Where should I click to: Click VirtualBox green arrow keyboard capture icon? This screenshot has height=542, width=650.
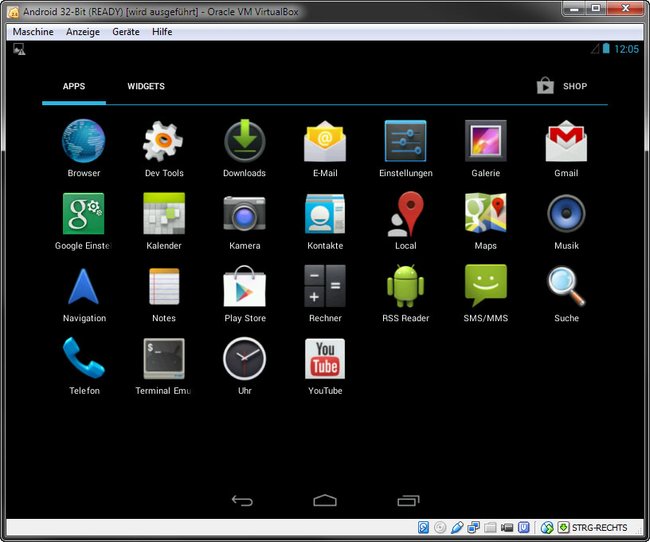563,527
